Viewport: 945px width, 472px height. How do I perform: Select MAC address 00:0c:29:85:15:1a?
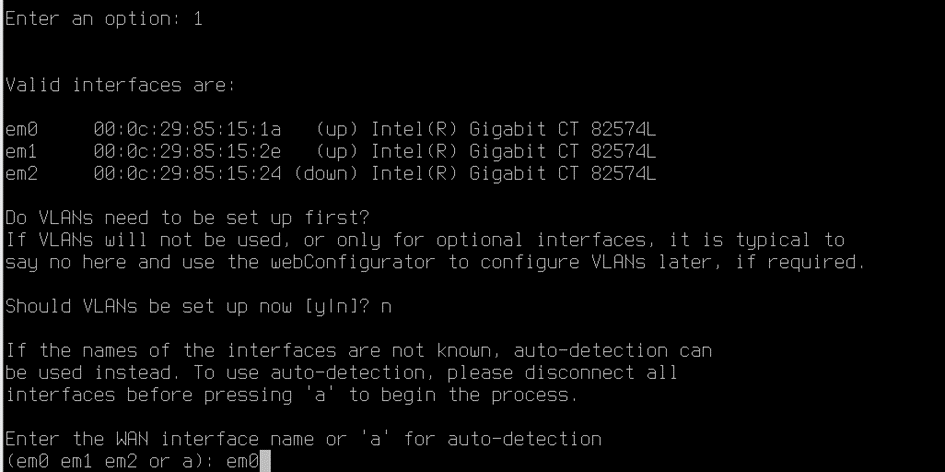tap(187, 130)
